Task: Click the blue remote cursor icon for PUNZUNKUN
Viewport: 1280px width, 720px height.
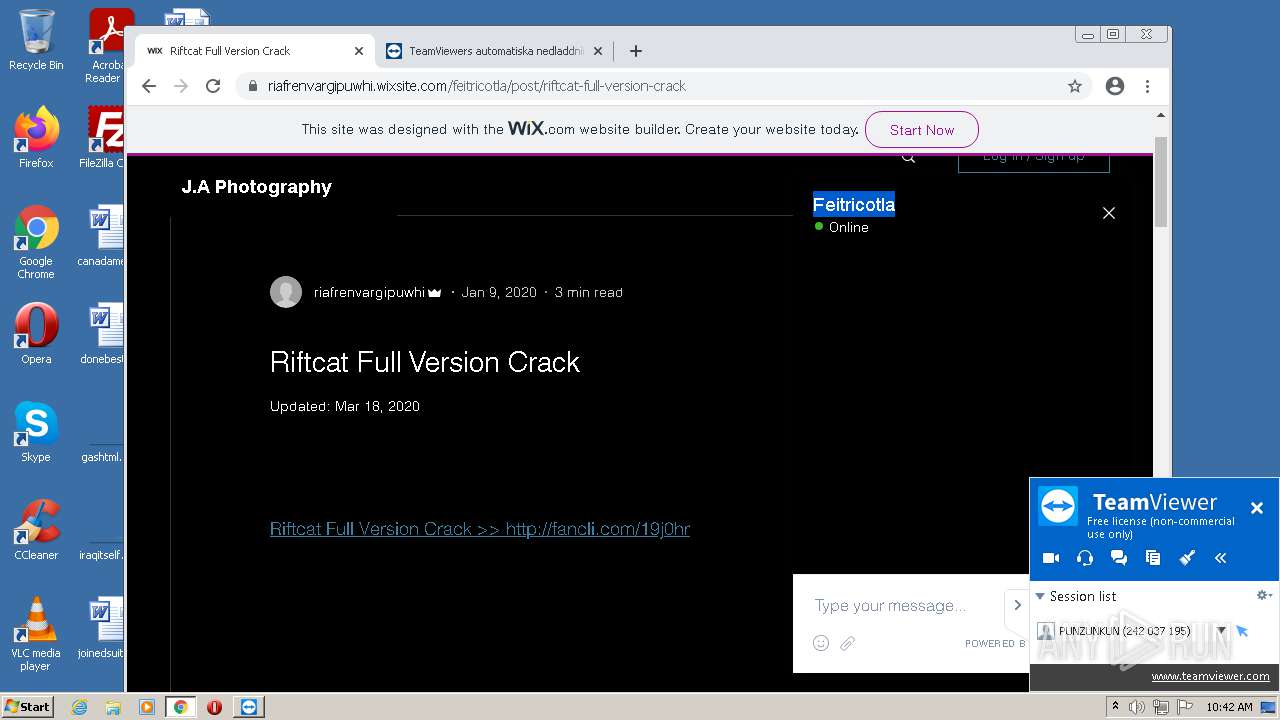Action: click(1242, 631)
